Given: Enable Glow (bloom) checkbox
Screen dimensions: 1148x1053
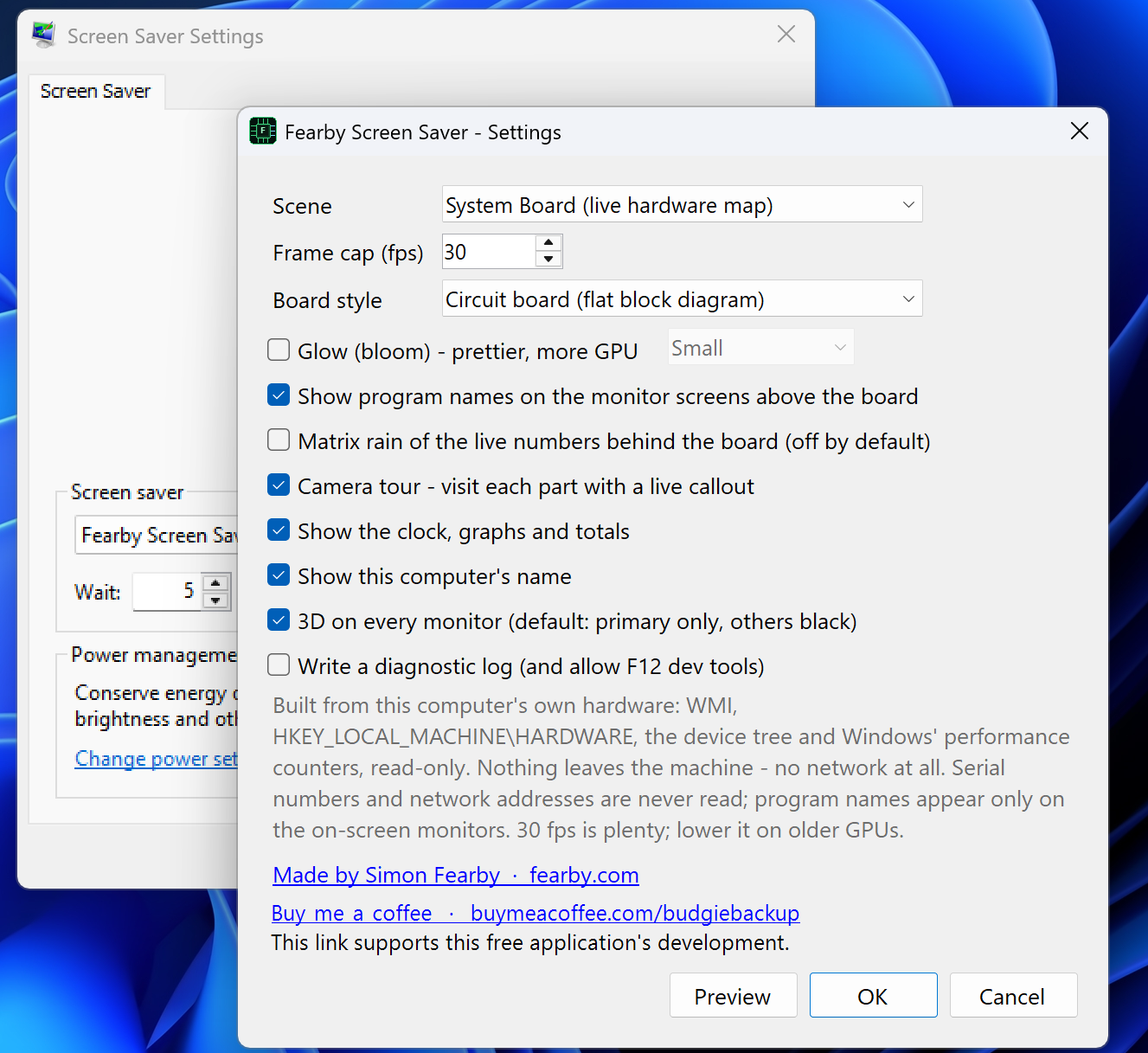Looking at the screenshot, I should tap(279, 350).
